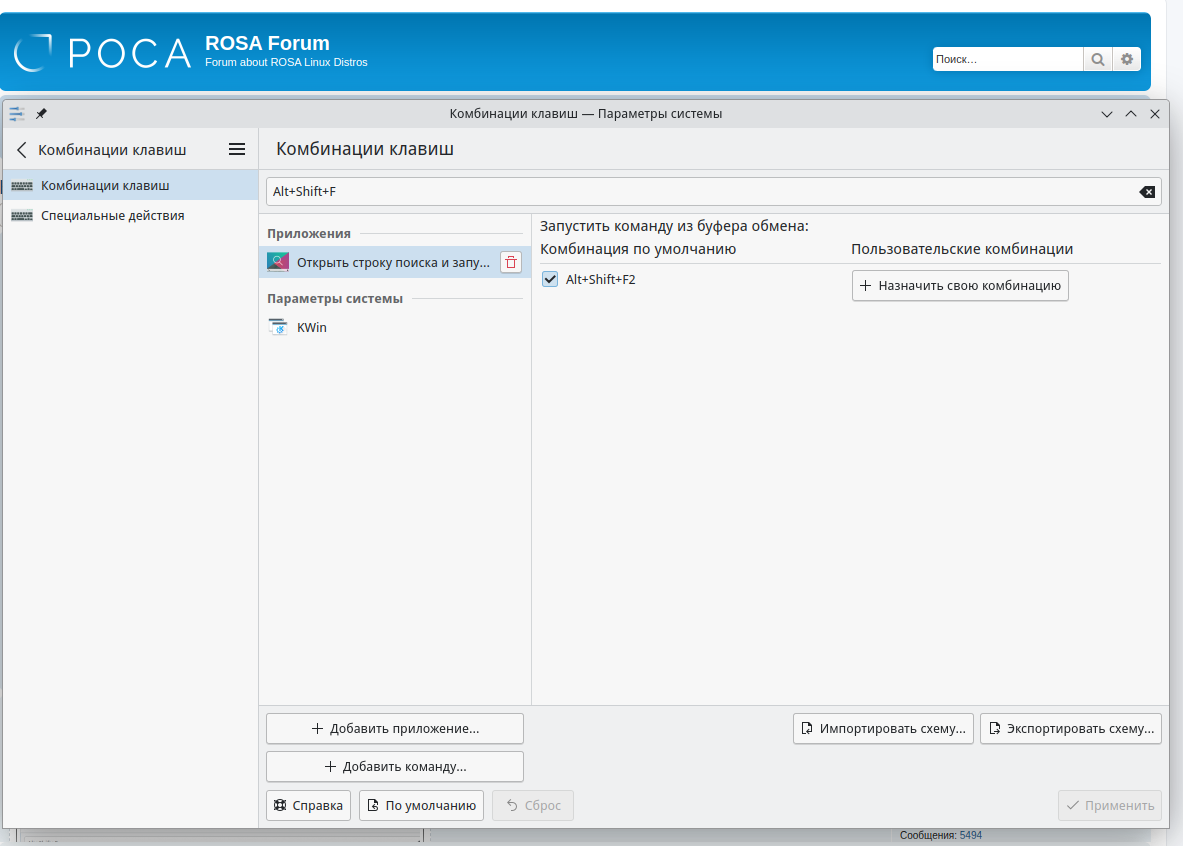Clear the Alt+Shift+F search field
This screenshot has width=1183, height=846.
coord(1147,192)
